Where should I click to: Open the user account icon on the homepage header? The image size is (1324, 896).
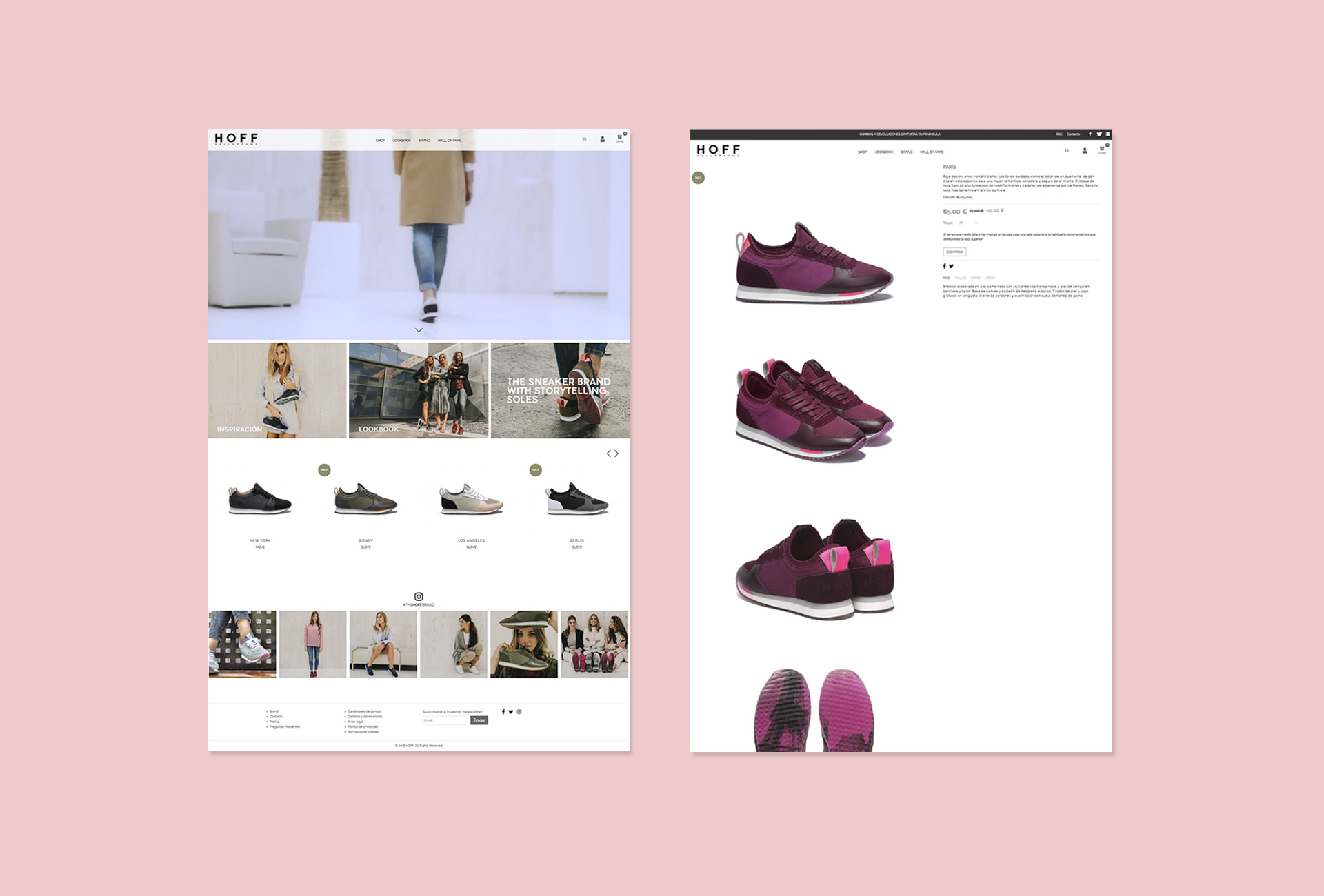point(602,139)
